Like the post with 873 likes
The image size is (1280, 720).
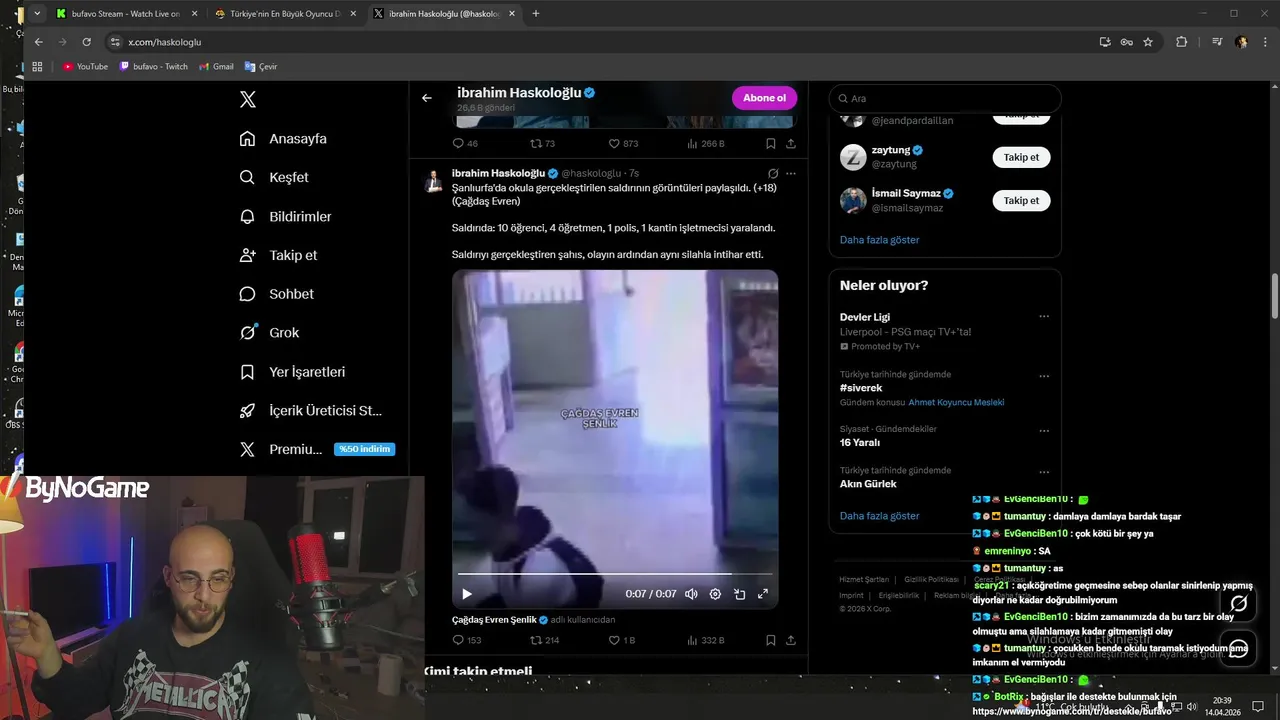pos(623,144)
